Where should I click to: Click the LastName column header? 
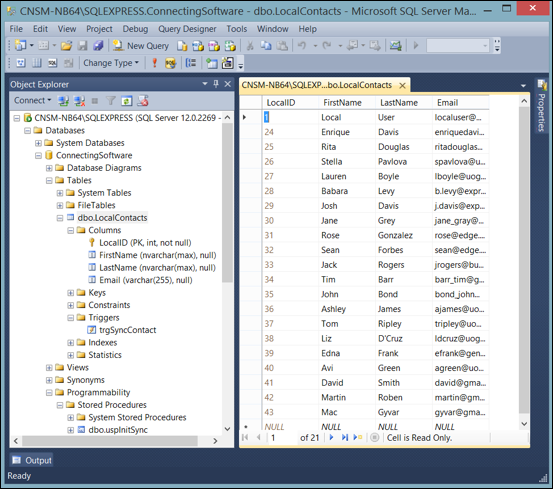coord(403,103)
